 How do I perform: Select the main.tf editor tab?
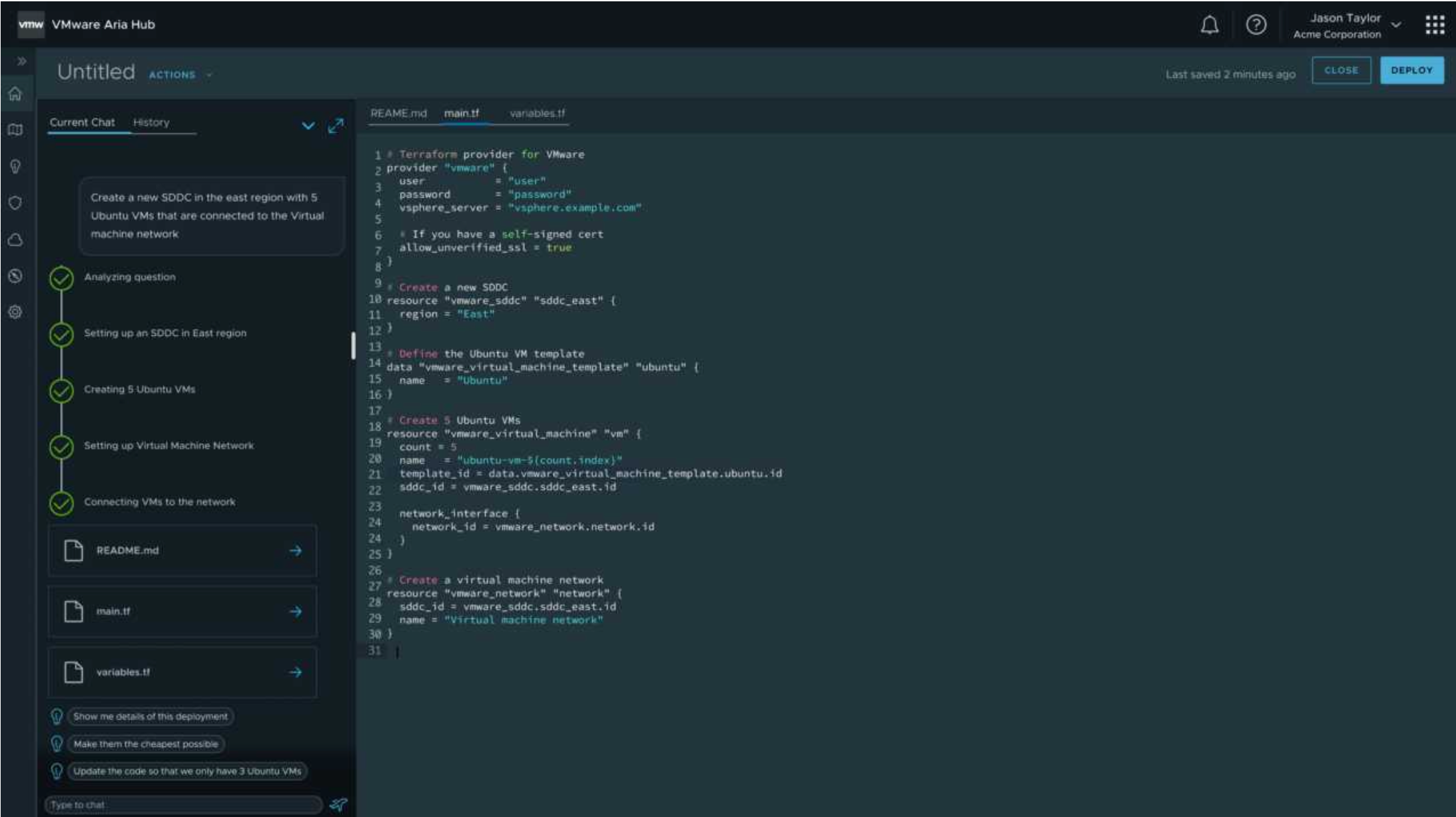coord(462,113)
